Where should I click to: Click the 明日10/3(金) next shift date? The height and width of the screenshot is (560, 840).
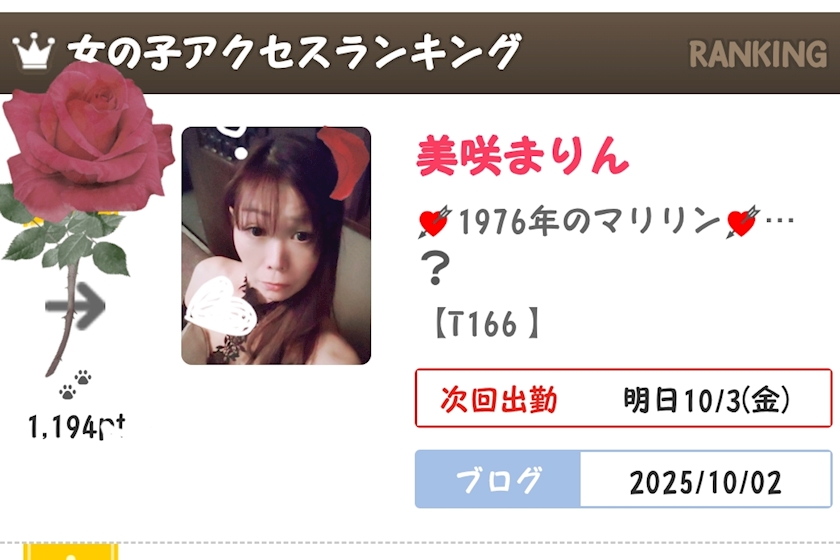click(707, 399)
